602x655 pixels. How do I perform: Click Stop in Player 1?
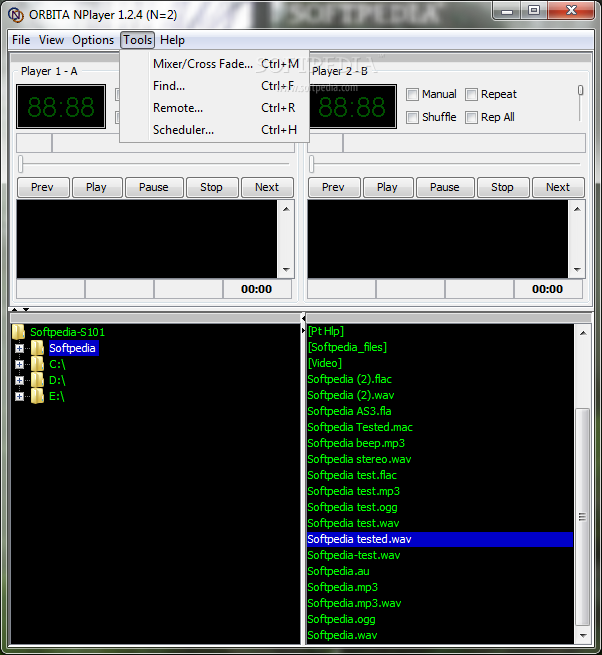tap(212, 187)
